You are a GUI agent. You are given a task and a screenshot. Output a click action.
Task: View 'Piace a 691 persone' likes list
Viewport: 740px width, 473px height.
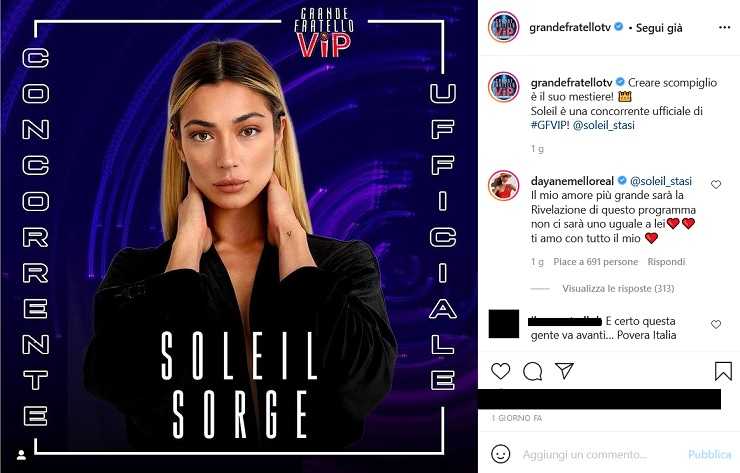[x=596, y=262]
